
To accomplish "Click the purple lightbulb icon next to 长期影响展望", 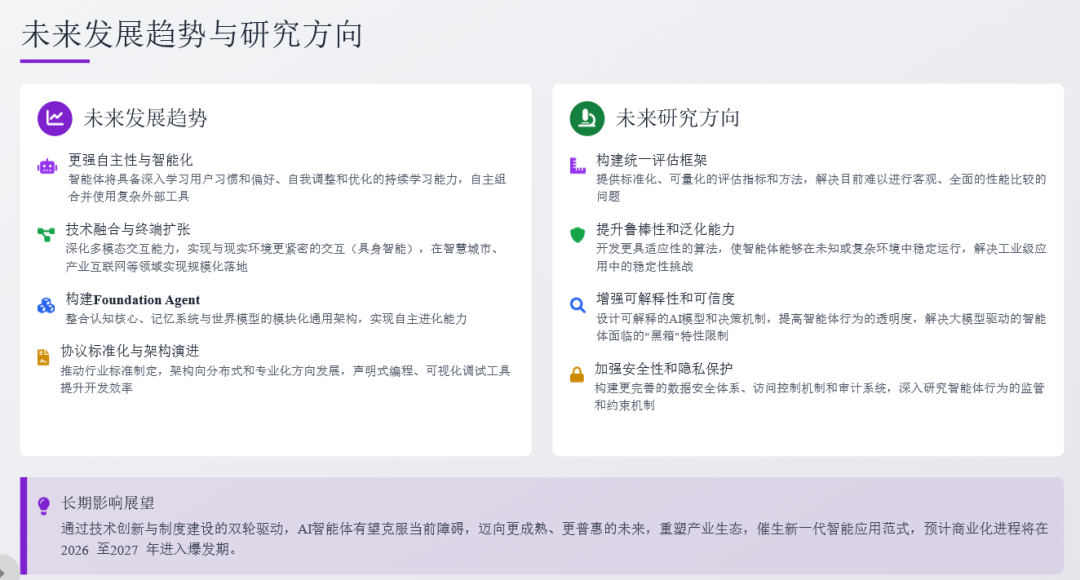I will pos(43,506).
